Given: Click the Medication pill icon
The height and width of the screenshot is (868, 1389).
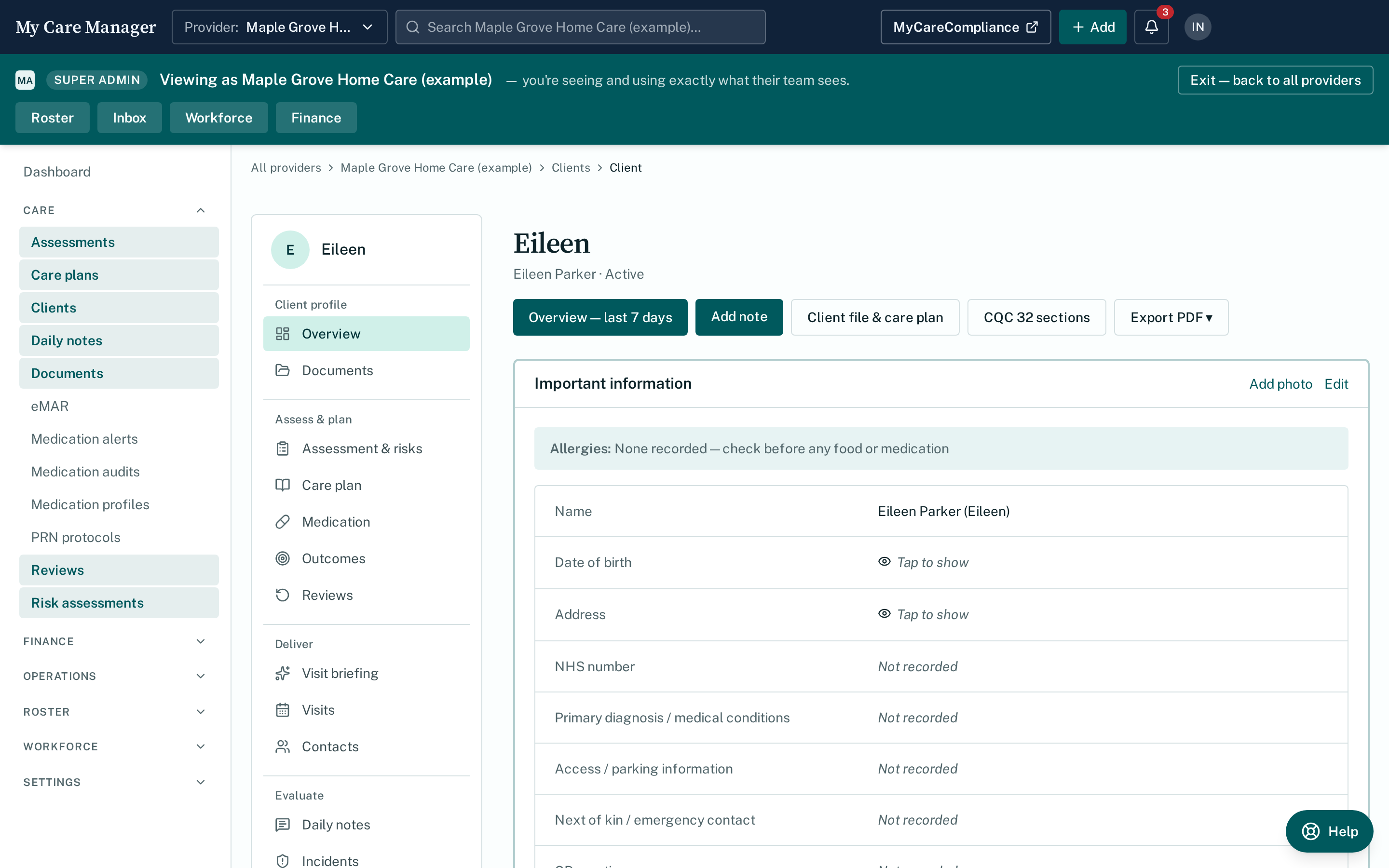Looking at the screenshot, I should coord(283,522).
